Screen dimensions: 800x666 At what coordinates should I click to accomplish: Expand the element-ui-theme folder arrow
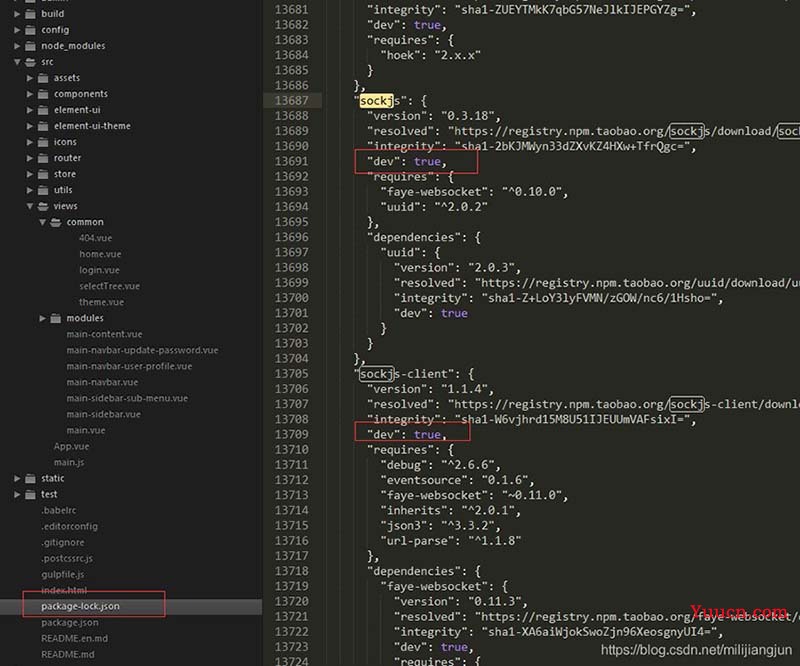(x=30, y=126)
